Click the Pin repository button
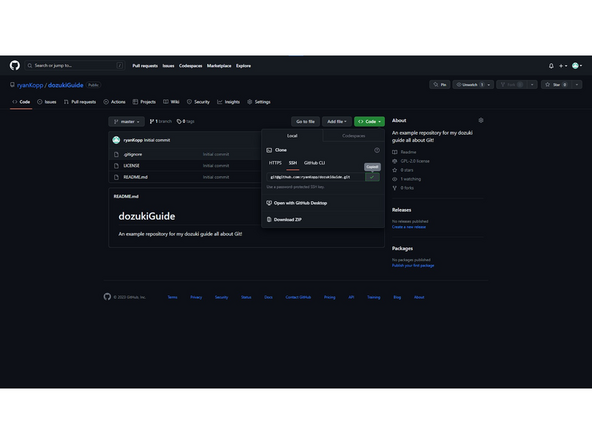Screen dimensions: 592x444 440,85
